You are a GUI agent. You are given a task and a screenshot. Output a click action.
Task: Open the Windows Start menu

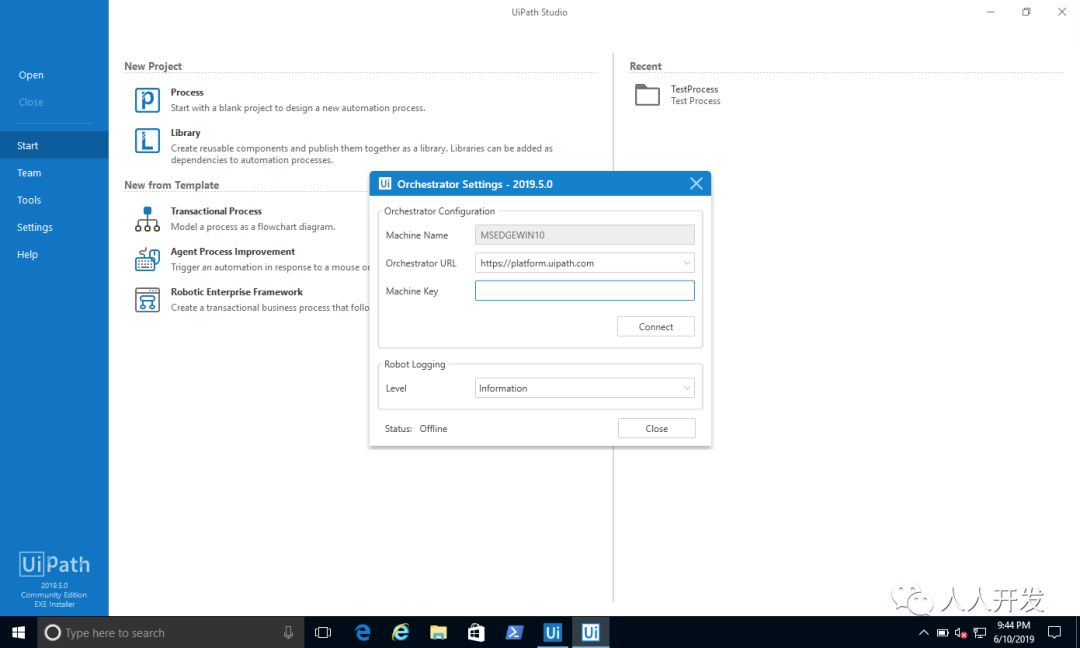click(x=19, y=632)
